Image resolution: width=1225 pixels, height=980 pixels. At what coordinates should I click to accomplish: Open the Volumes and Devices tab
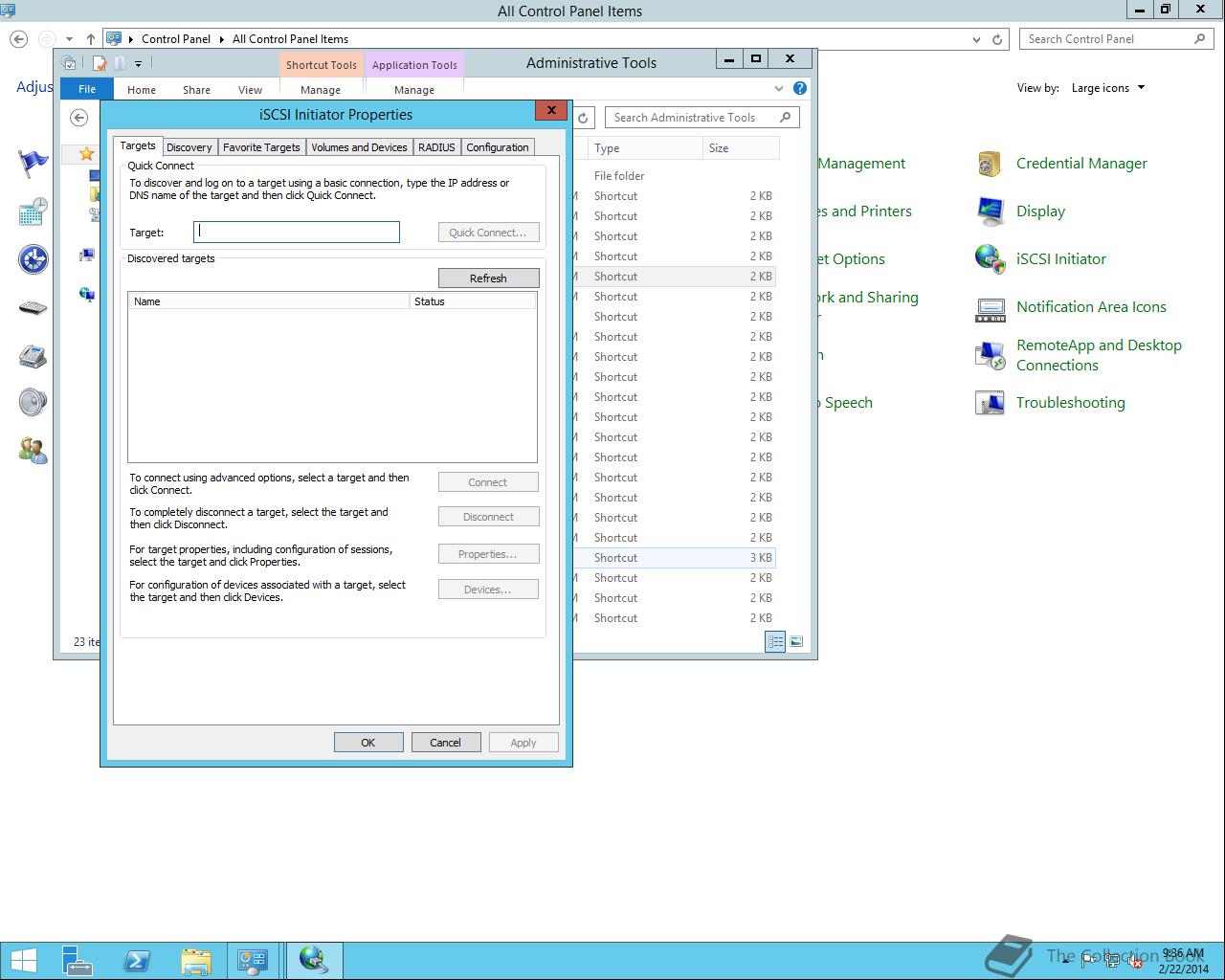click(359, 147)
